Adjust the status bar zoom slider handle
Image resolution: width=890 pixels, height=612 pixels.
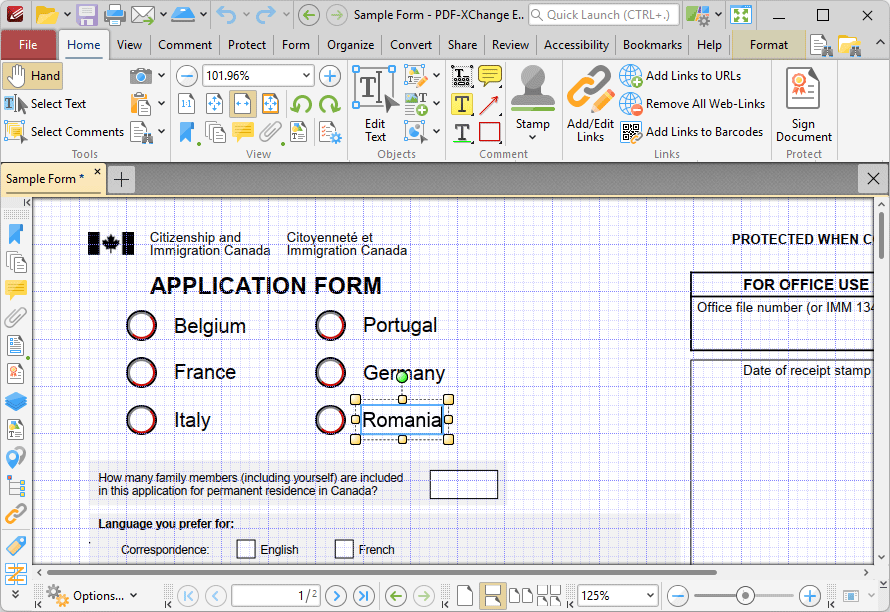745,596
